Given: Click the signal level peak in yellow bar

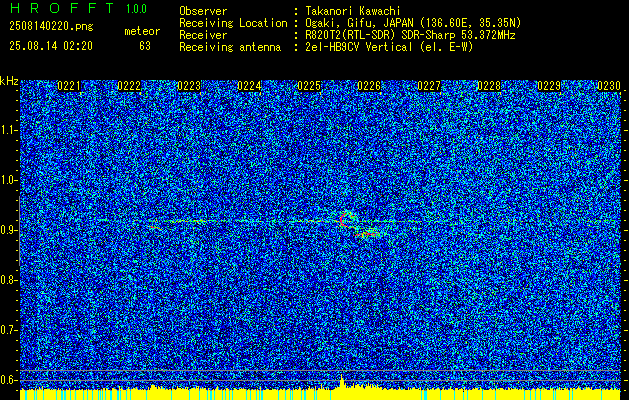Looking at the screenshot, I should pos(342,381).
